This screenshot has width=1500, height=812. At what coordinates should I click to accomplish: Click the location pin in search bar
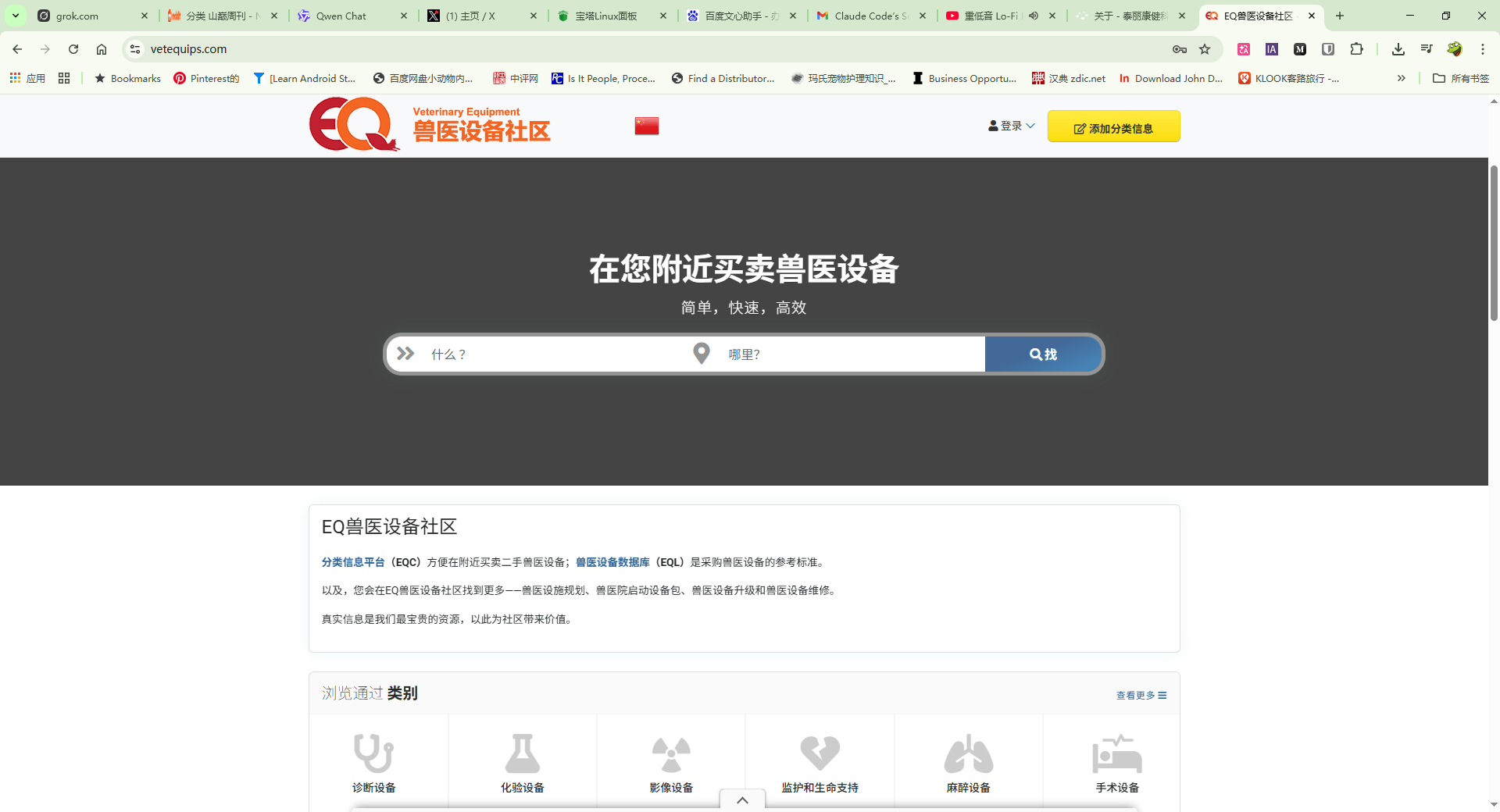tap(702, 353)
